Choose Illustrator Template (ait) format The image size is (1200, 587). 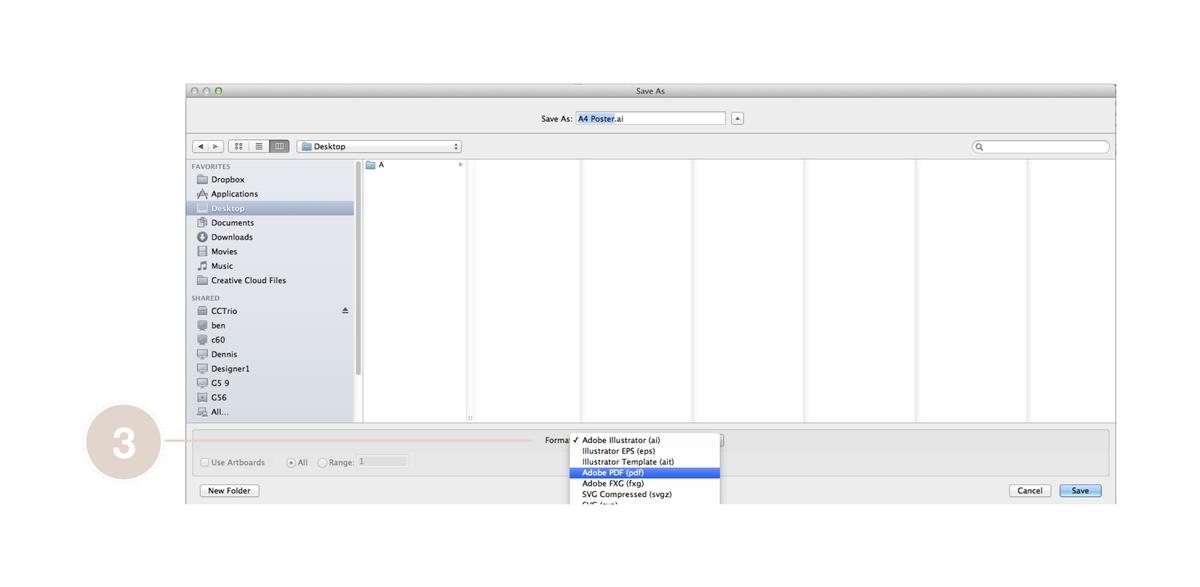[x=645, y=462]
